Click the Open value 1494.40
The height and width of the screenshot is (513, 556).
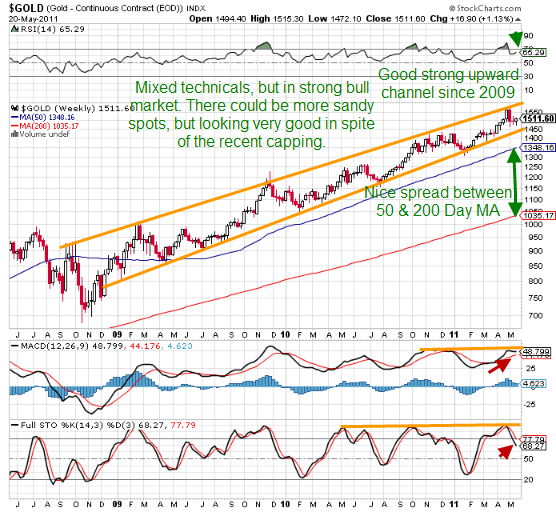[230, 19]
